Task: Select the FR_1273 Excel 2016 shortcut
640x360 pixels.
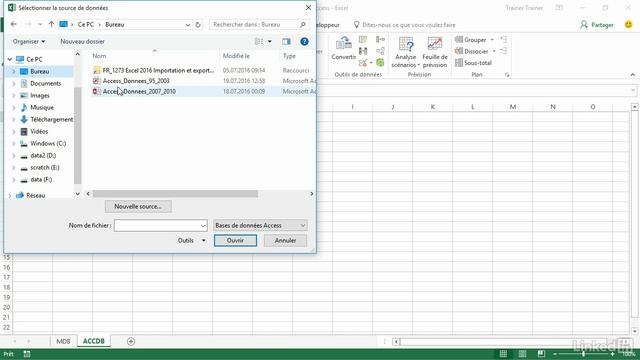Action: [158, 70]
